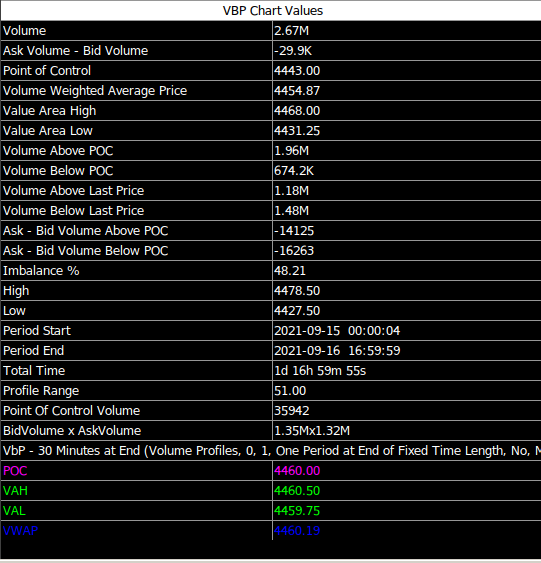The image size is (541, 563).
Task: Select the value 35942
Action: click(292, 411)
